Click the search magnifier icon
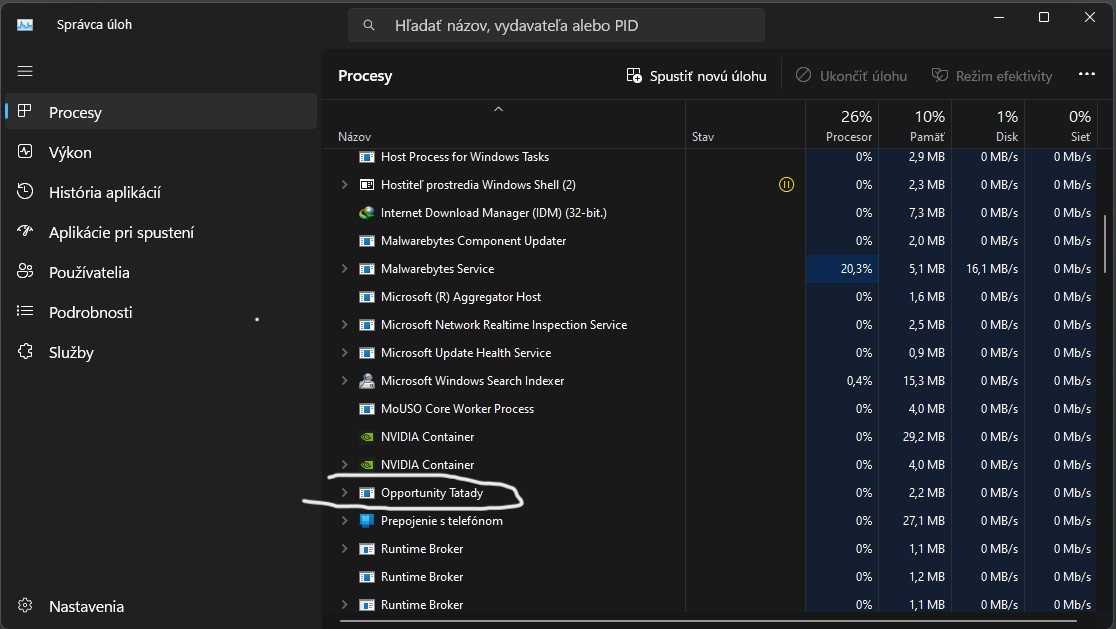The height and width of the screenshot is (629, 1116). (x=369, y=25)
